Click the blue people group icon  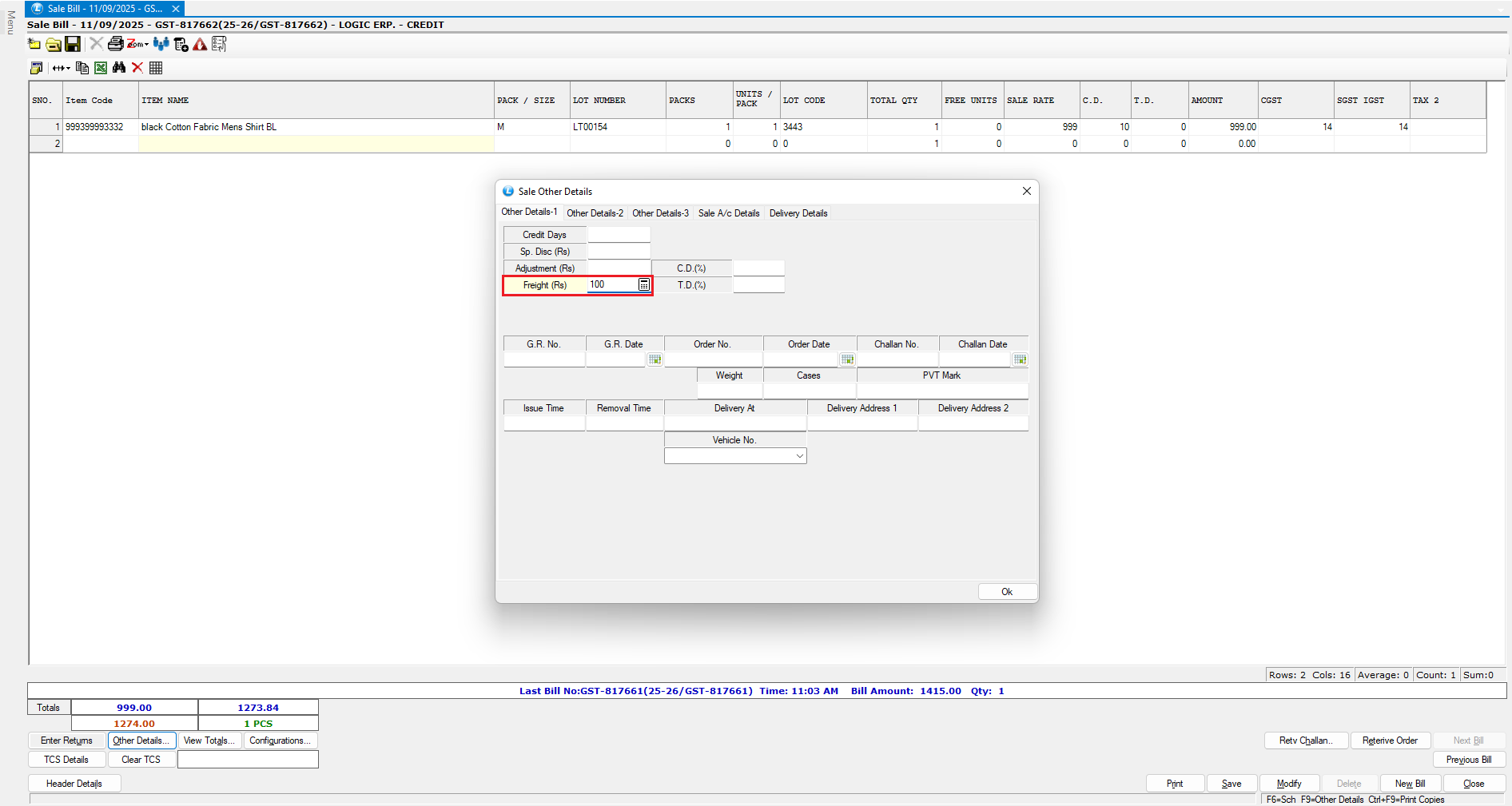click(x=161, y=44)
